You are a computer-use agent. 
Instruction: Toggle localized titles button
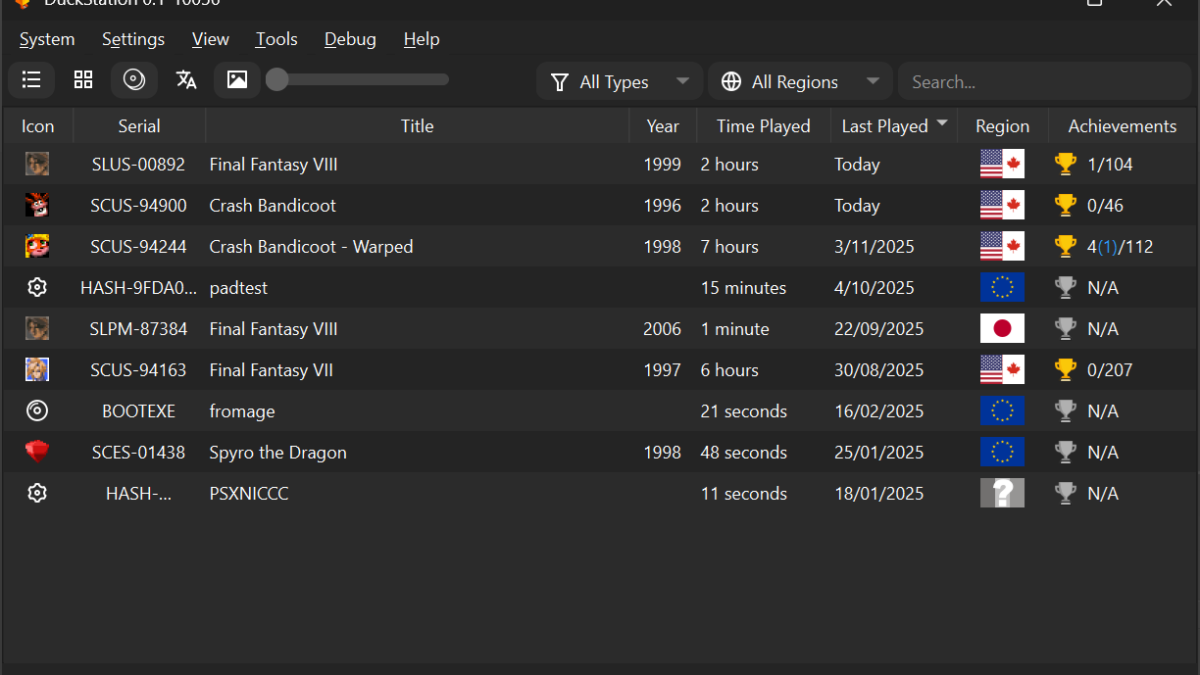point(186,80)
